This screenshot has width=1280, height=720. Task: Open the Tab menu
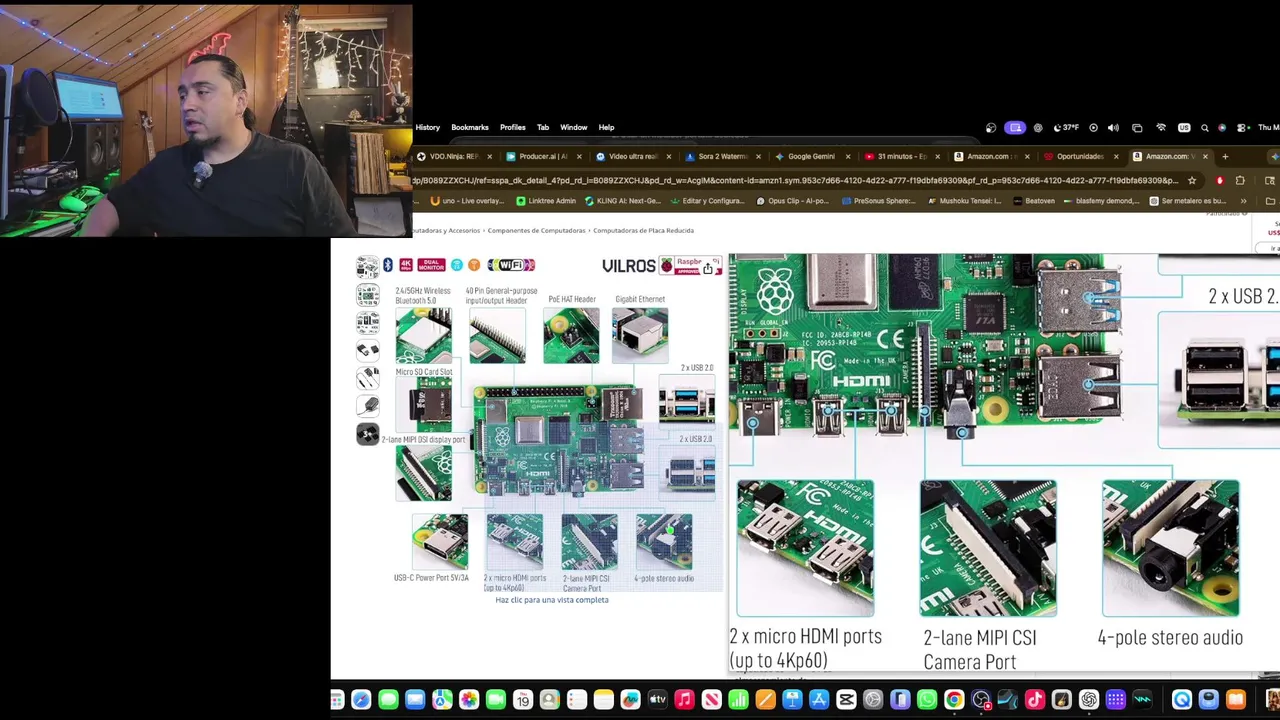(543, 127)
